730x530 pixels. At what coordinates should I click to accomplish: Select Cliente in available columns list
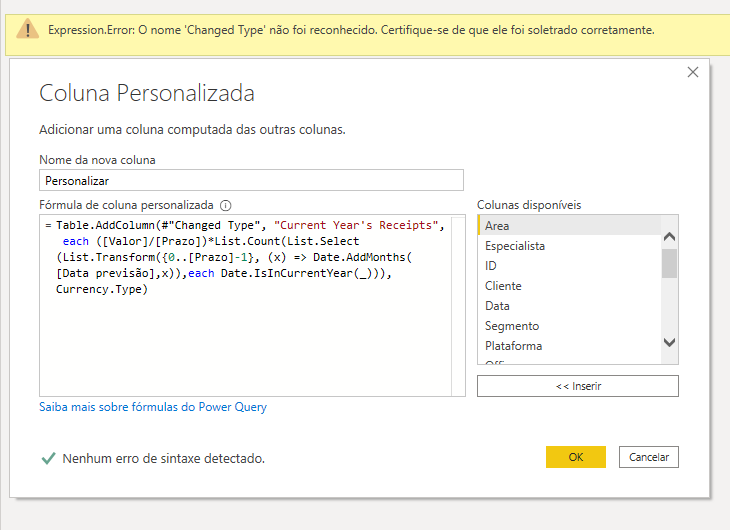(569, 286)
